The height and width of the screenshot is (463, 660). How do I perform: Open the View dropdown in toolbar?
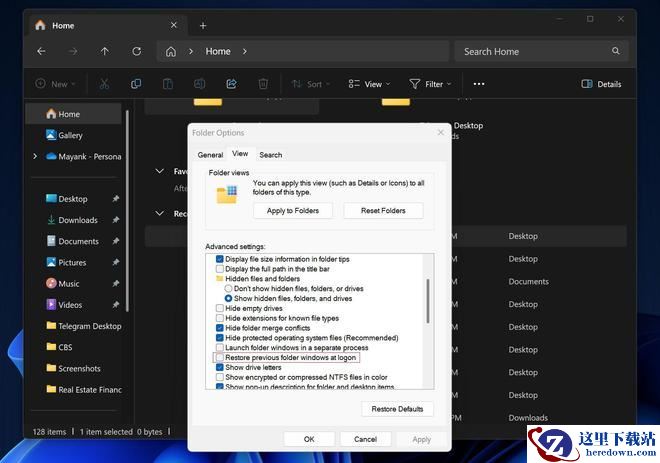pos(369,84)
